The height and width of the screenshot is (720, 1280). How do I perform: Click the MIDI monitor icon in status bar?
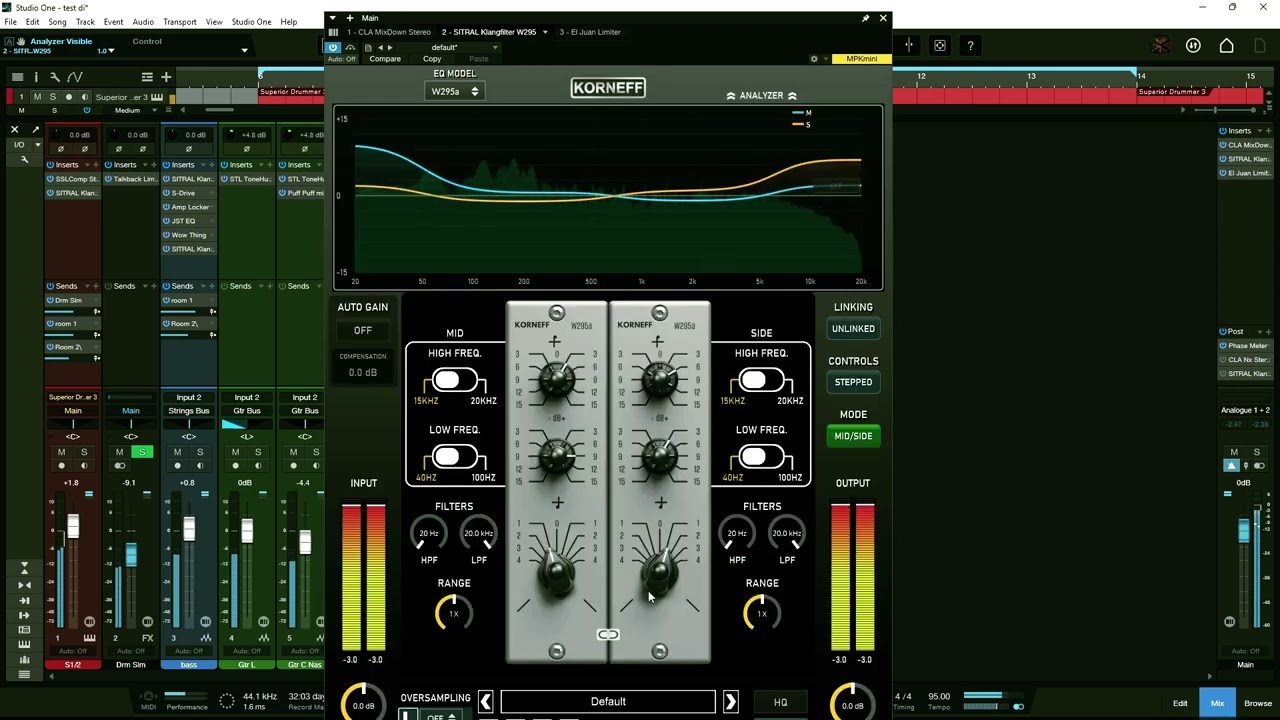(x=148, y=697)
